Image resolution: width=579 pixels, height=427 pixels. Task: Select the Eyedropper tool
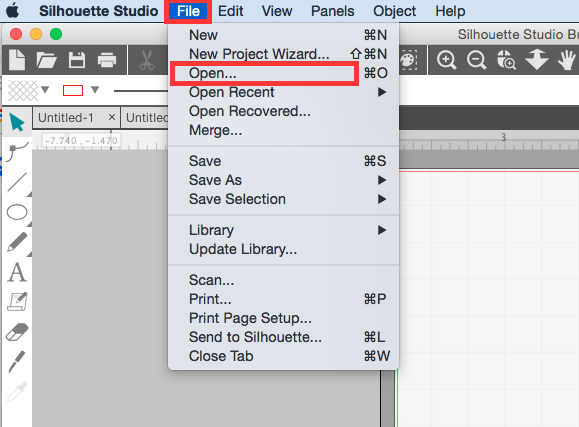(x=17, y=392)
